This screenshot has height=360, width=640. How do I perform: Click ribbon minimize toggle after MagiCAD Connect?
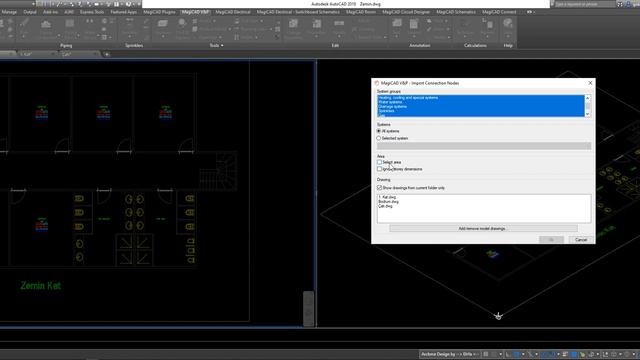(529, 12)
